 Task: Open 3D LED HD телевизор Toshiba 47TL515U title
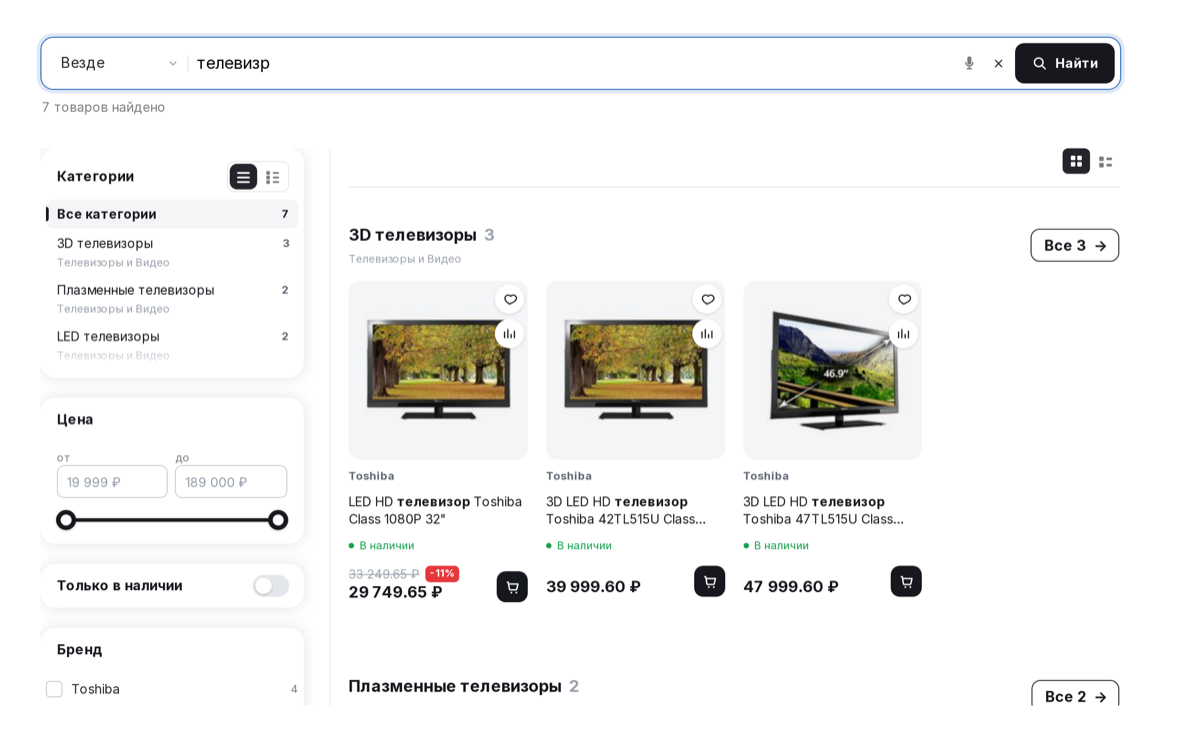pos(823,510)
